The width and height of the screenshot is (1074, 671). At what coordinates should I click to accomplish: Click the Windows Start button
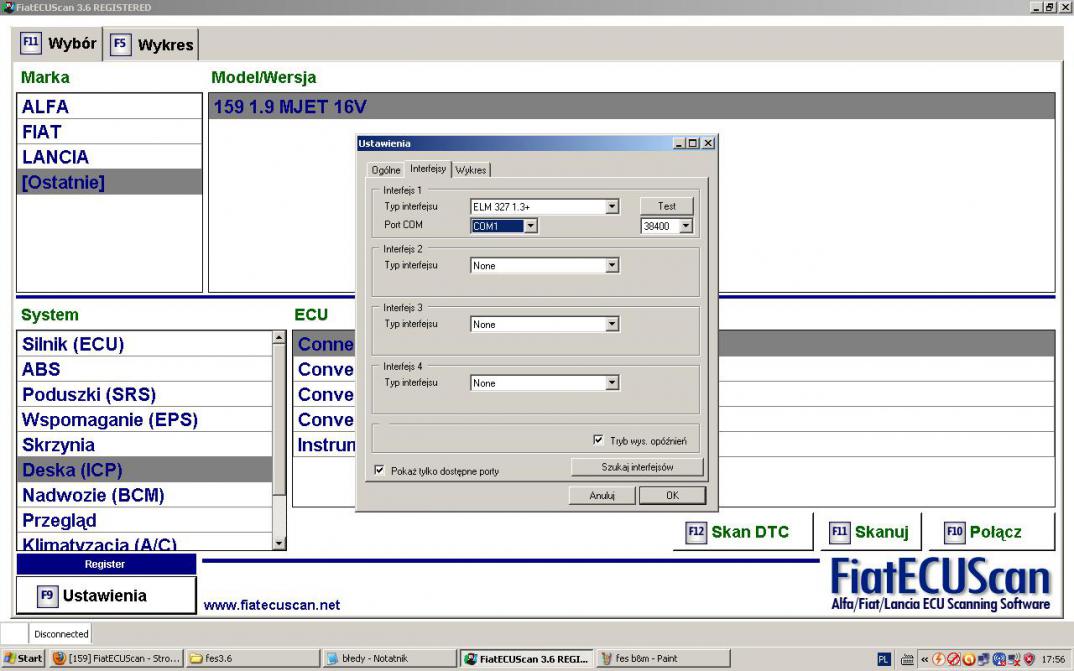pos(23,659)
